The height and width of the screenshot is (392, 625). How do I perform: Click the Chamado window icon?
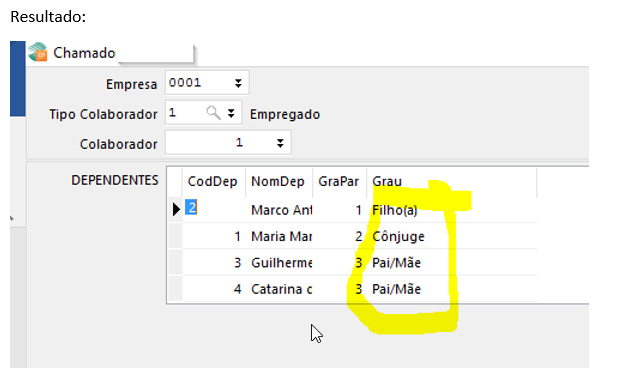(x=38, y=52)
